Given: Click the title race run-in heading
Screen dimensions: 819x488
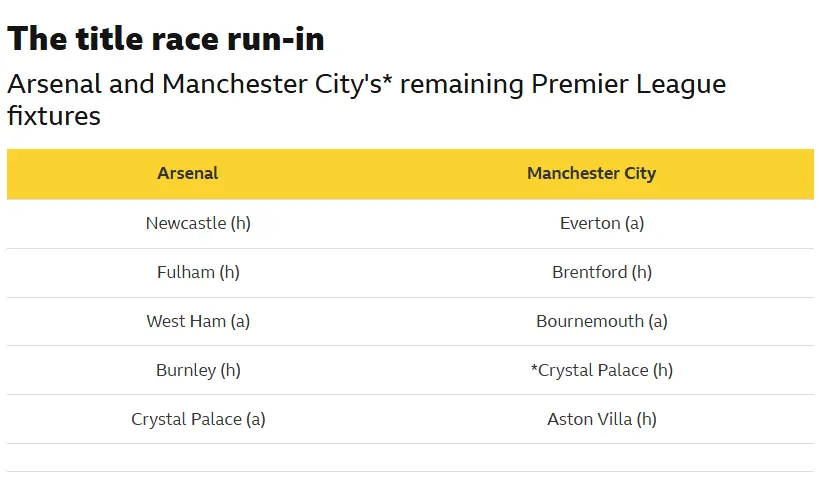Looking at the screenshot, I should [x=166, y=39].
